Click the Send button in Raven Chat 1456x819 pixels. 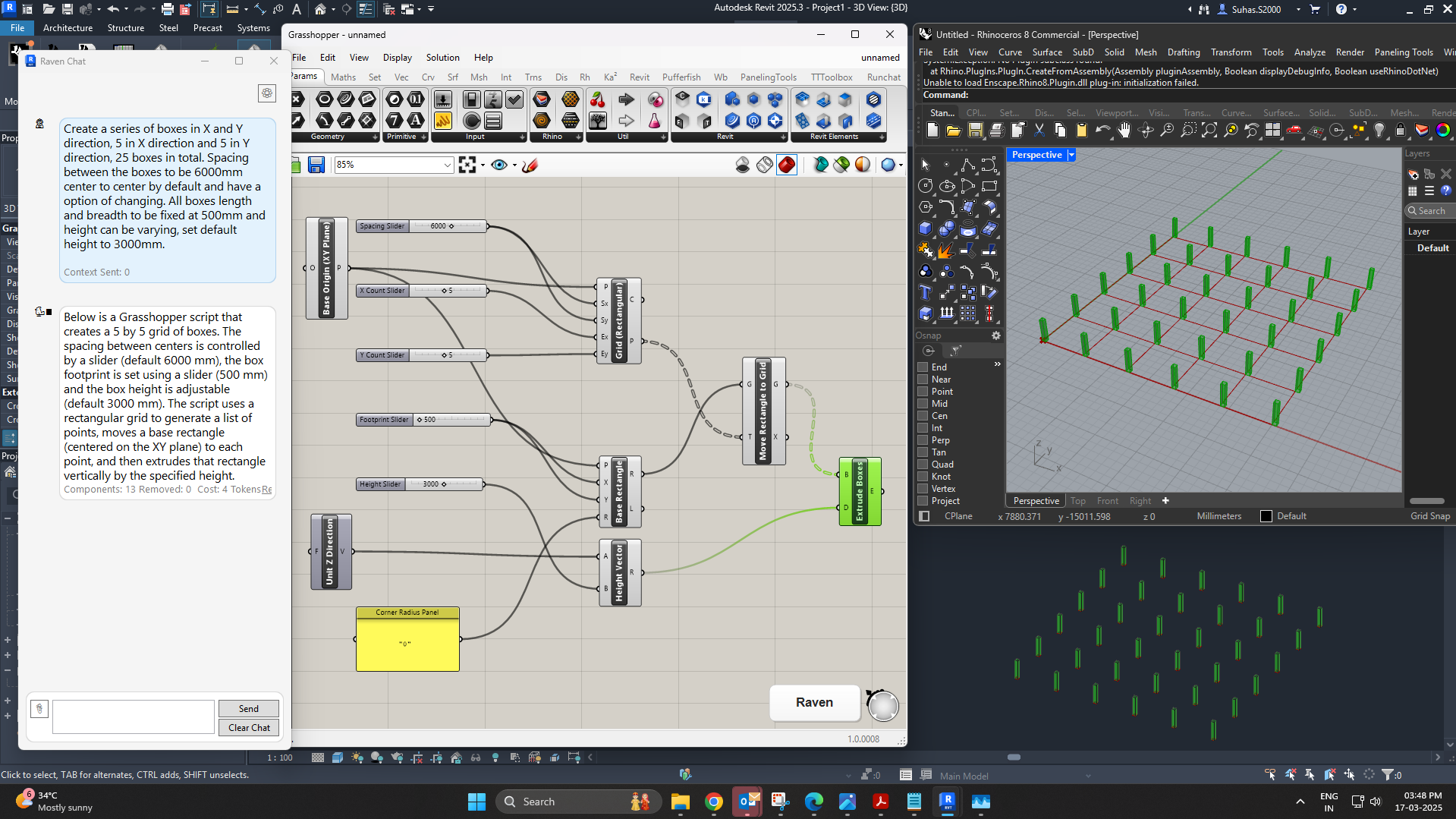point(248,708)
